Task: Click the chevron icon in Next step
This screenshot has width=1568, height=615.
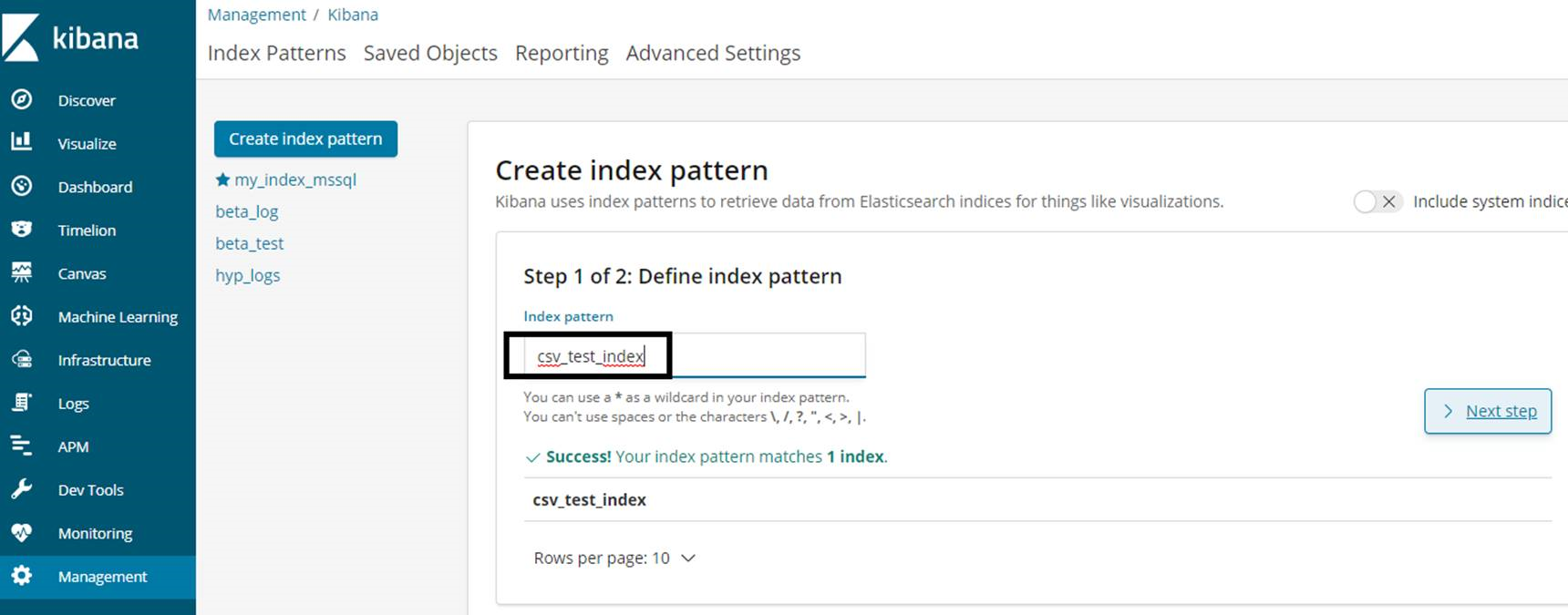Action: 1448,411
